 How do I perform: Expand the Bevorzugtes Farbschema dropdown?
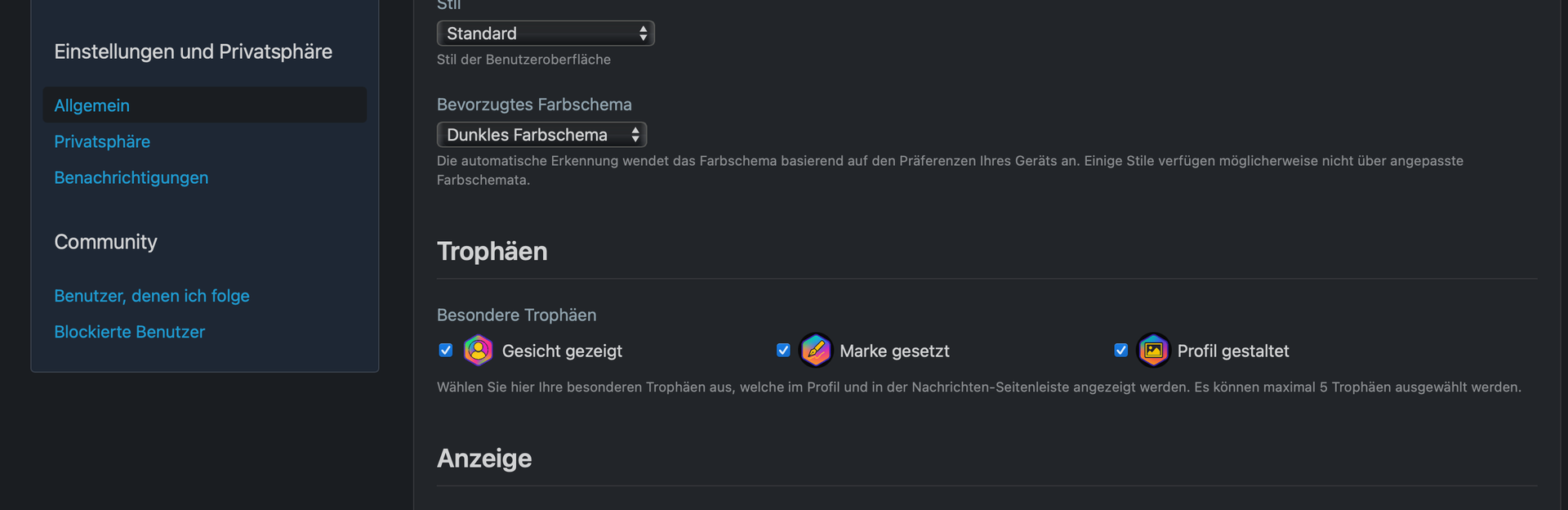pyautogui.click(x=541, y=135)
